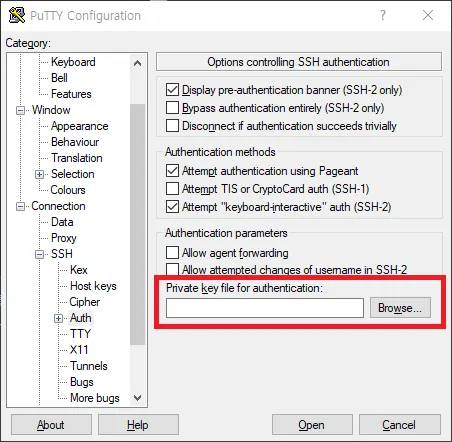Select the Selection category
Image resolution: width=452 pixels, height=442 pixels.
(x=73, y=174)
